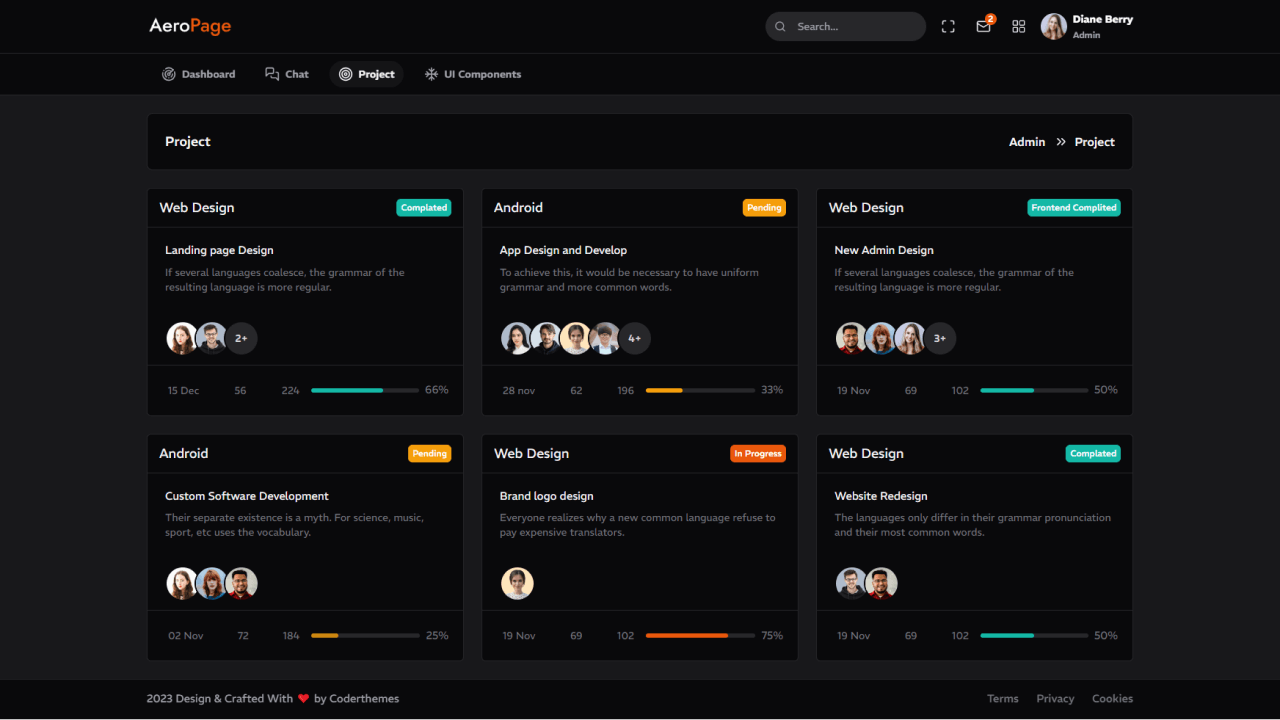Select the Admin breadcrumb link
This screenshot has width=1280, height=720.
1026,142
